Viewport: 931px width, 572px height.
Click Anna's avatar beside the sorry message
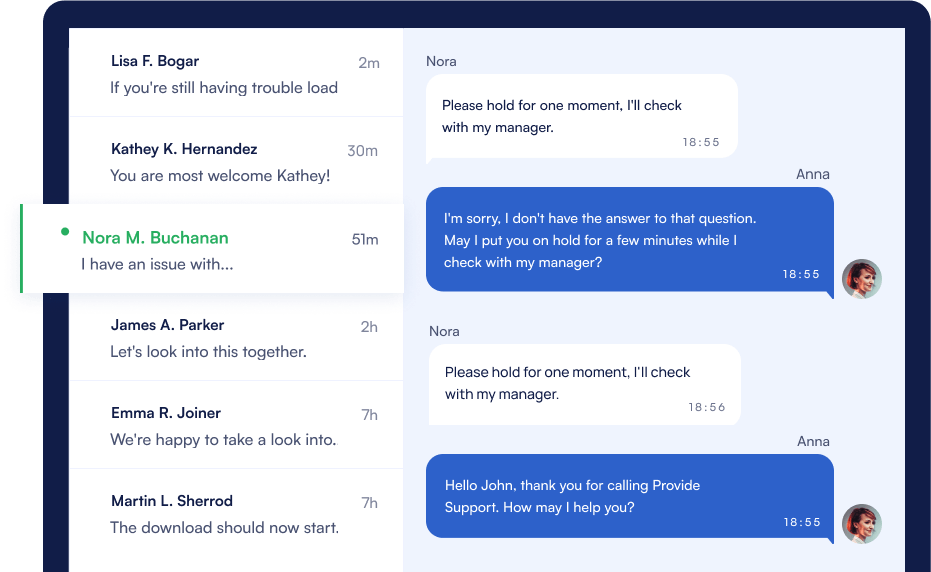[861, 279]
